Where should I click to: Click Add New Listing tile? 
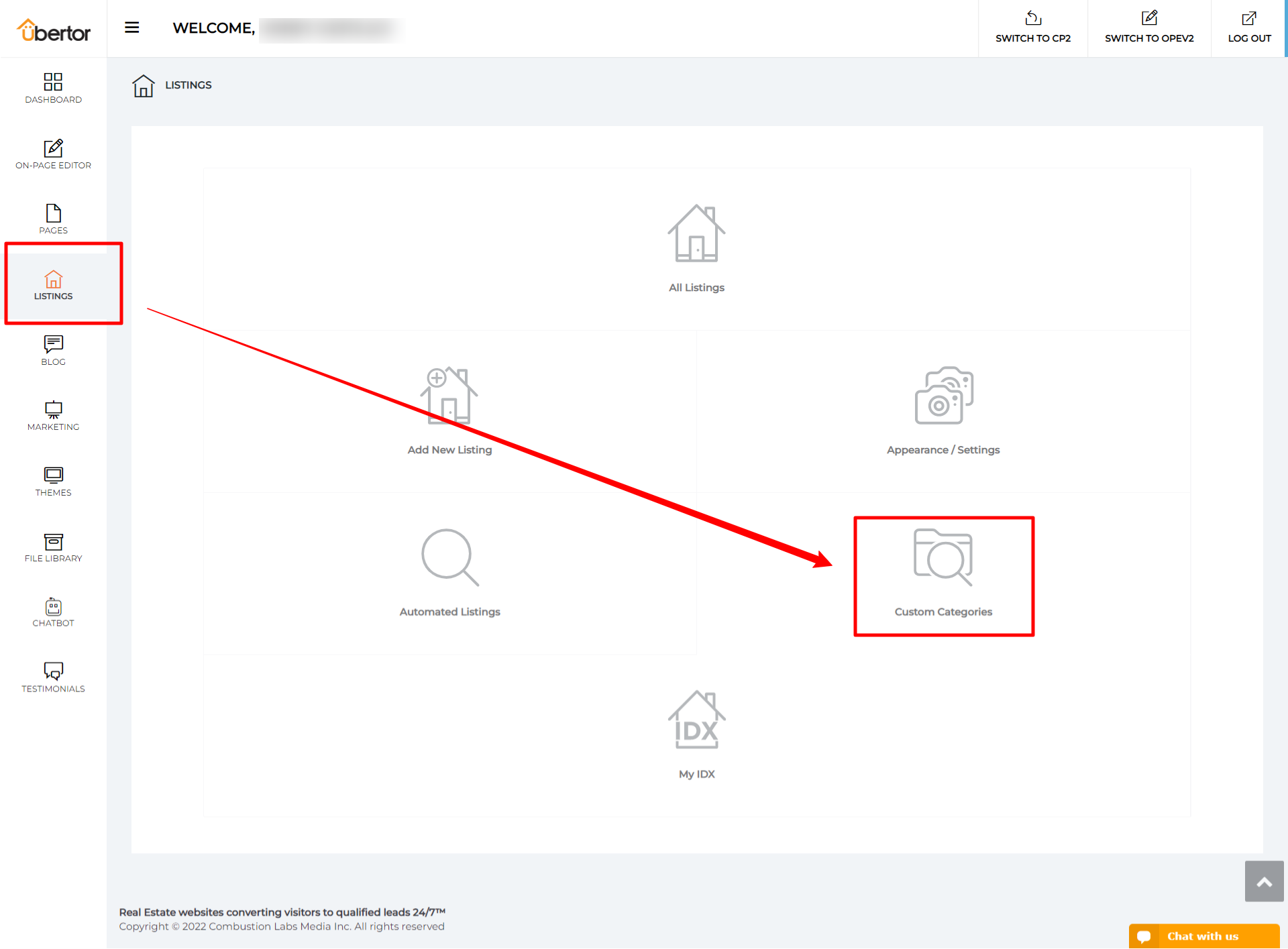tap(449, 410)
